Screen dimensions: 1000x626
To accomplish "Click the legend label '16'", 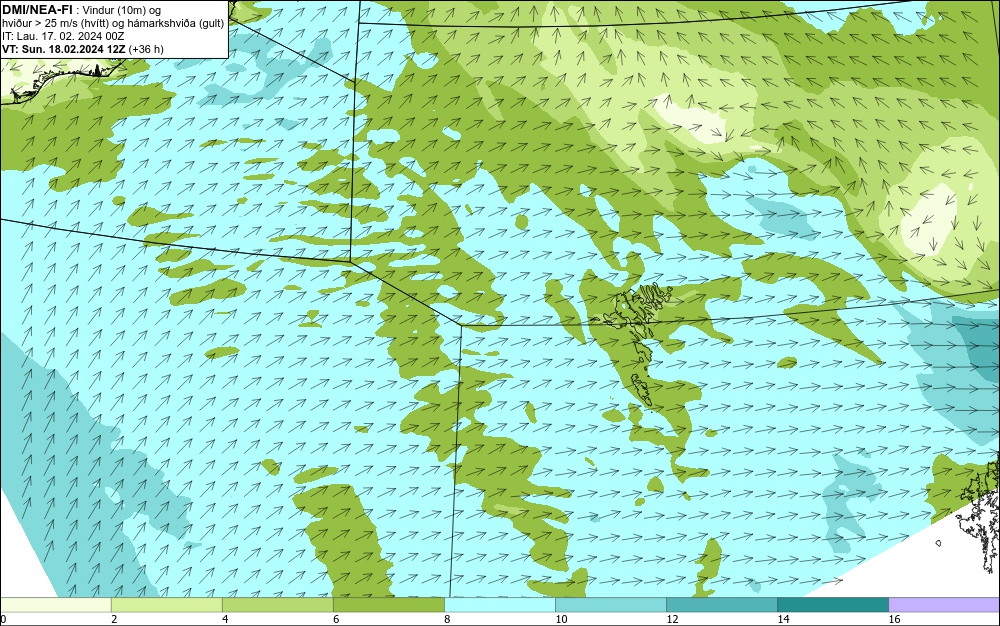I will pos(894,619).
